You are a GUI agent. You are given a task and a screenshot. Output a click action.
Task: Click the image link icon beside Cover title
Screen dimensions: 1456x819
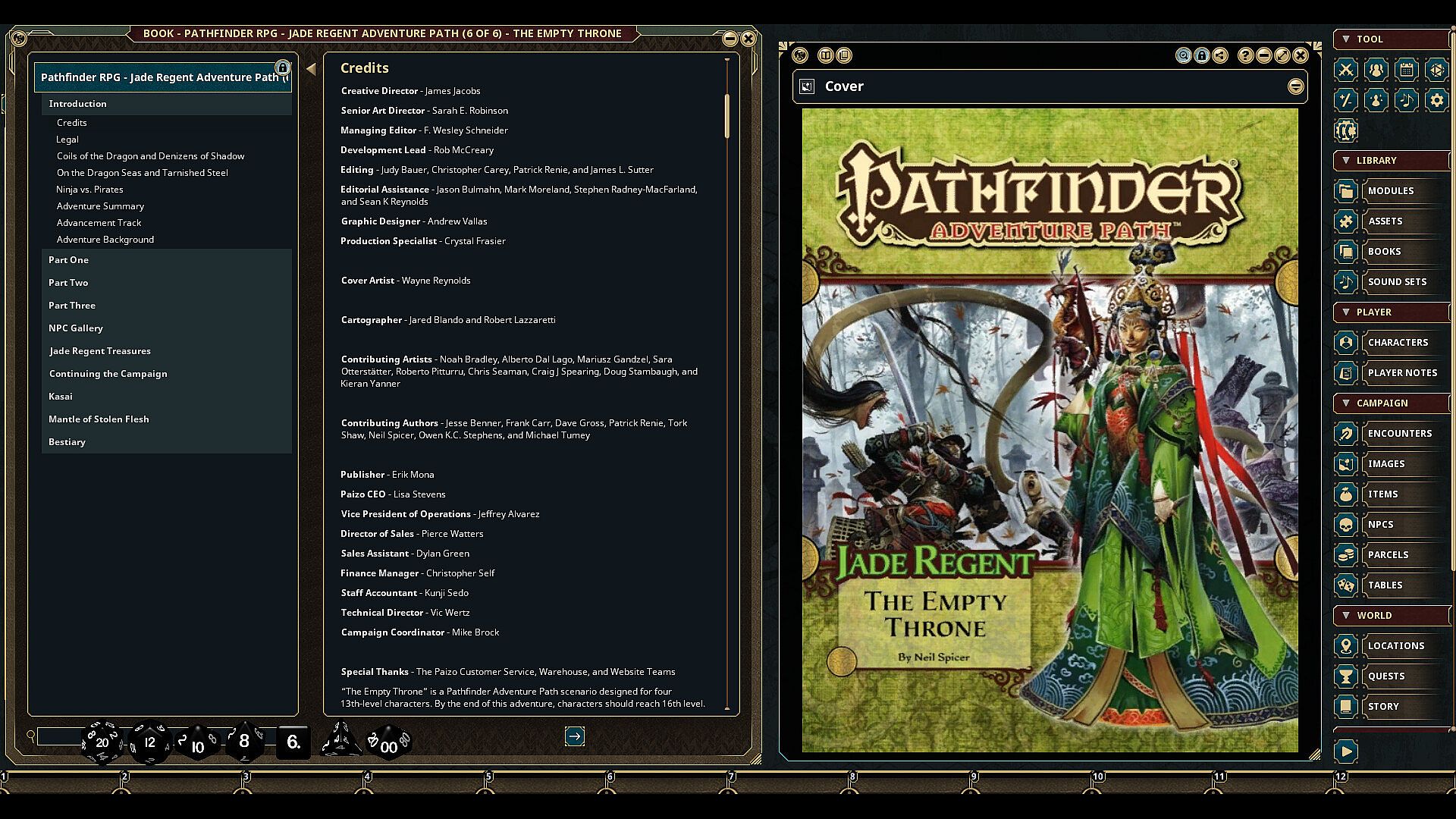(x=808, y=86)
